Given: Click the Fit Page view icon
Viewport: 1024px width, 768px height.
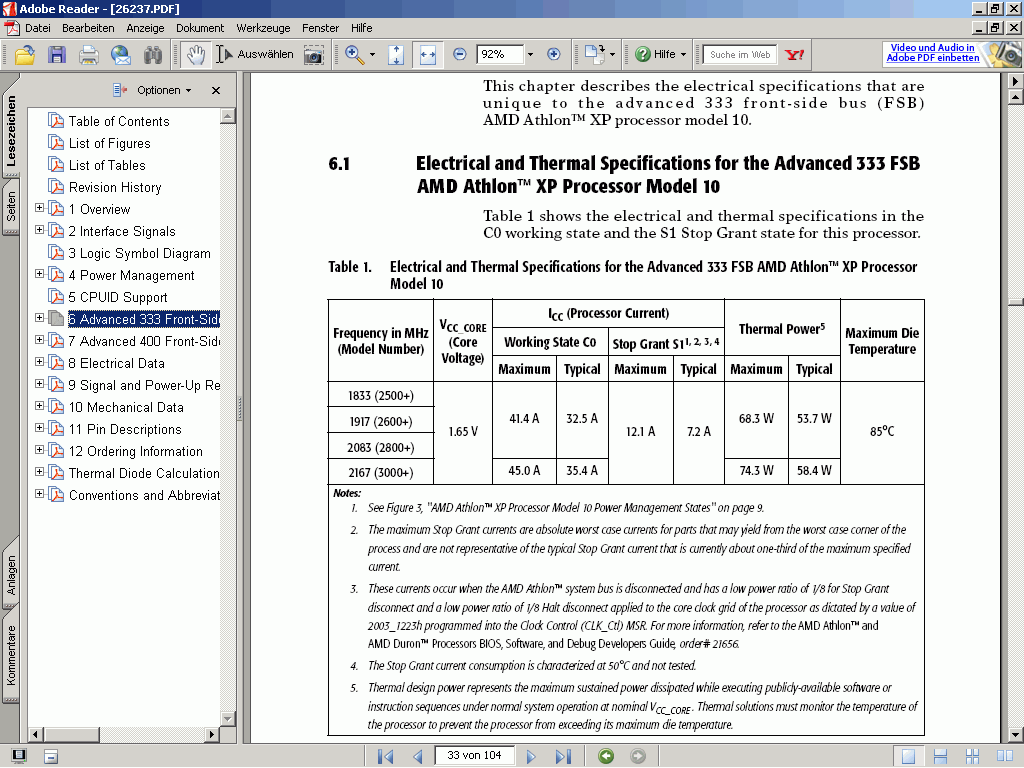Looking at the screenshot, I should pyautogui.click(x=396, y=55).
